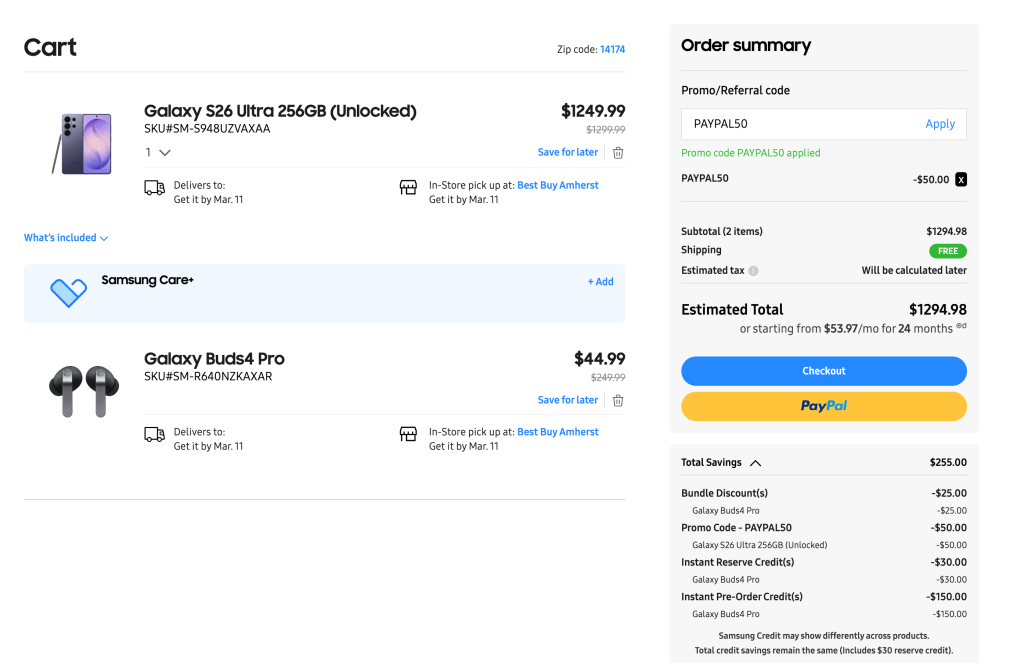Click the Promo/Referral code input field
Viewport: 1024px width, 663px height.
point(800,124)
